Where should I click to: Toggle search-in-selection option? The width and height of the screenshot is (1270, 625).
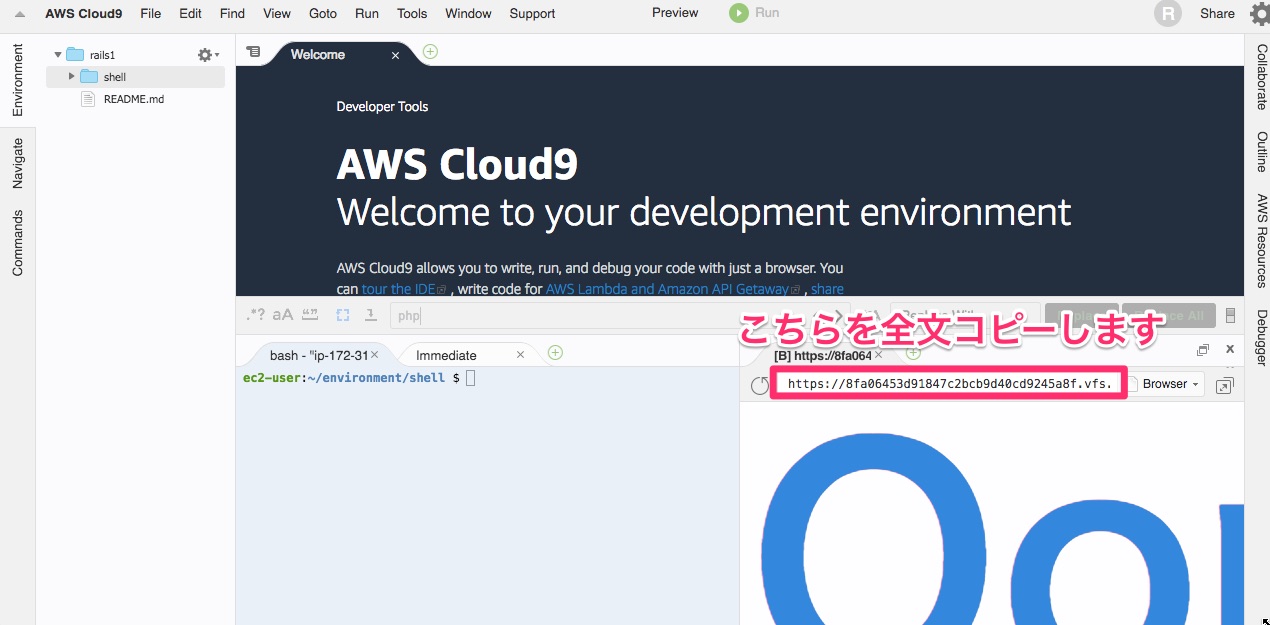tap(343, 315)
